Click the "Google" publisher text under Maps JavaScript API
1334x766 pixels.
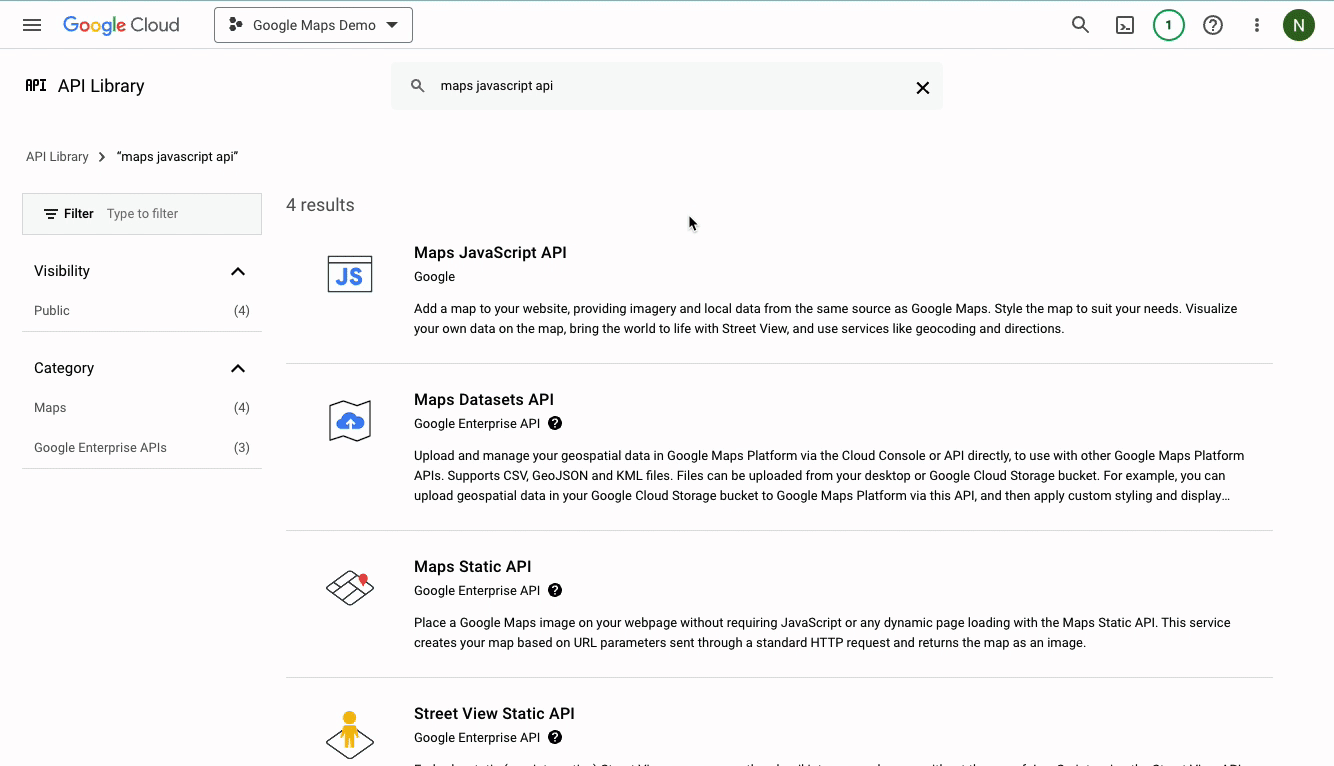[x=434, y=277]
